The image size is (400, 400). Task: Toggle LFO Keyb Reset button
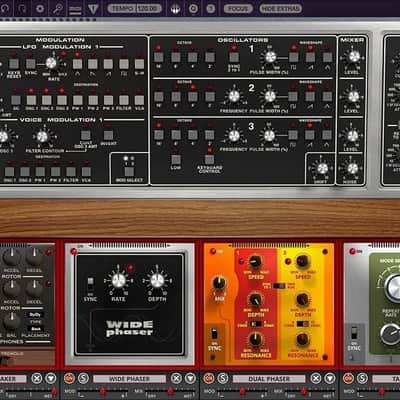coord(14,64)
